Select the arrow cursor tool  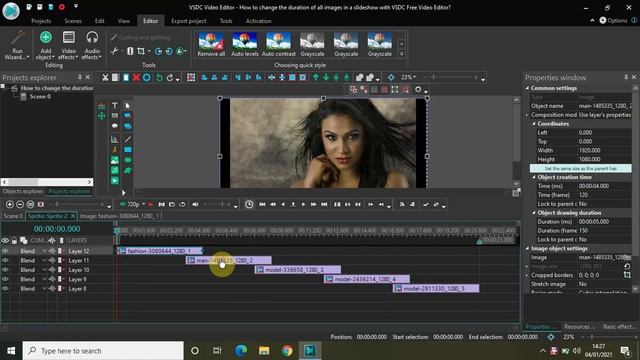coord(128,106)
